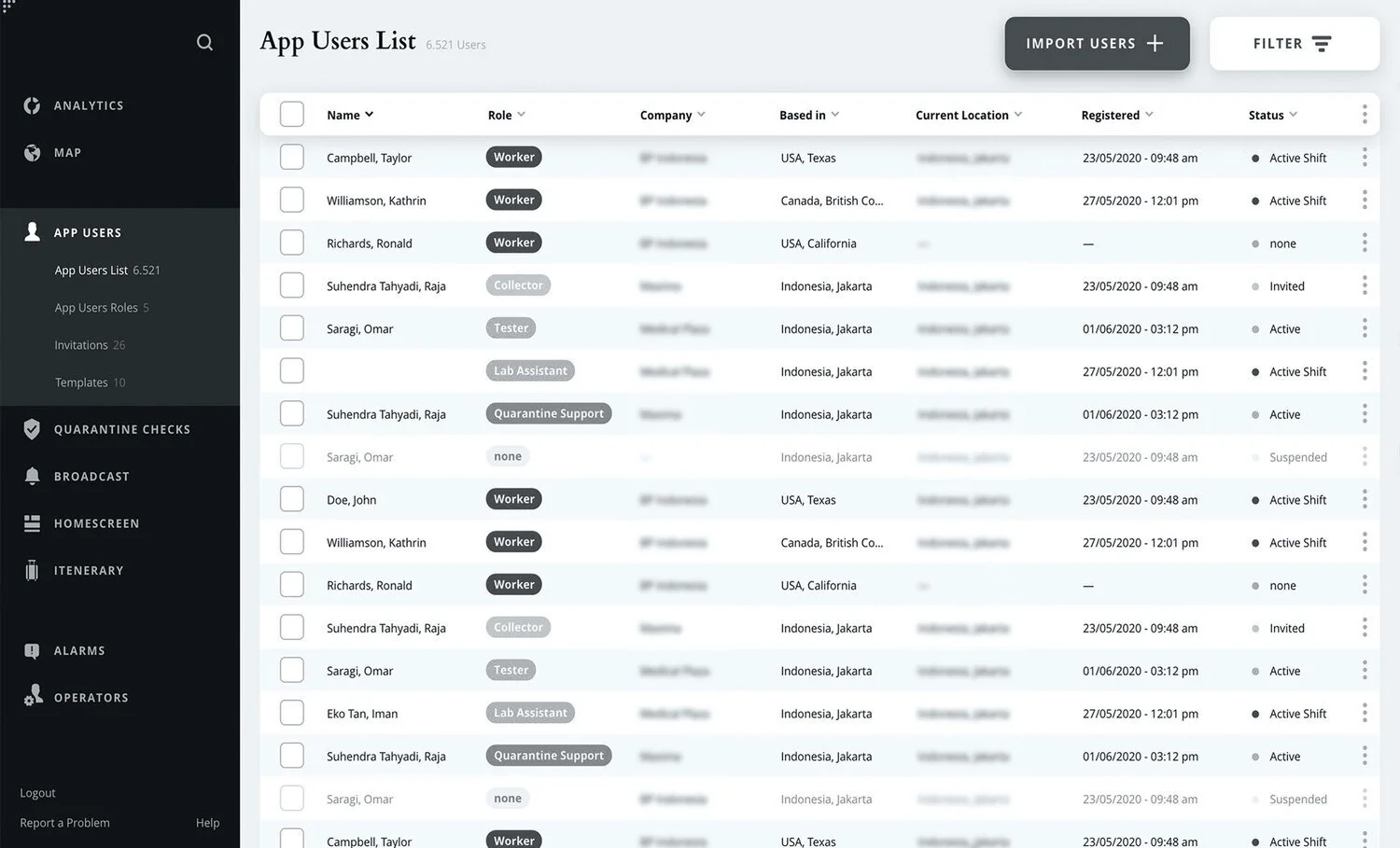
Task: Open App Users Roles submenu item
Action: (102, 308)
